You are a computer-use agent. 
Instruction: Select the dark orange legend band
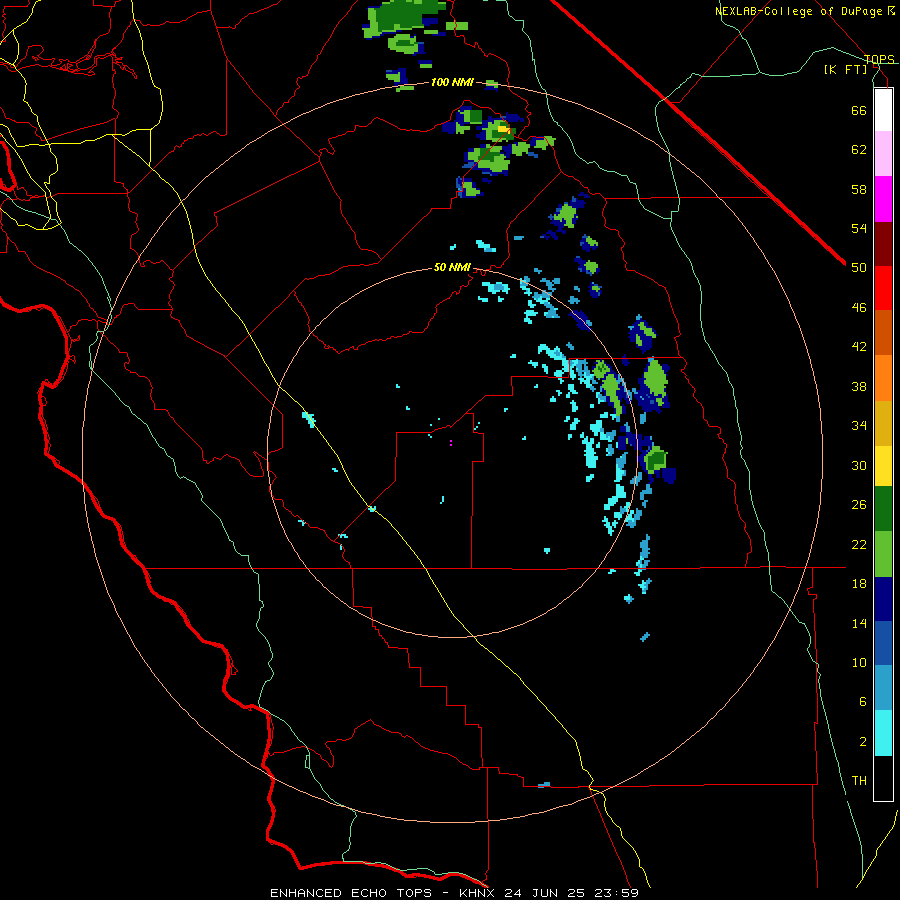click(x=883, y=332)
